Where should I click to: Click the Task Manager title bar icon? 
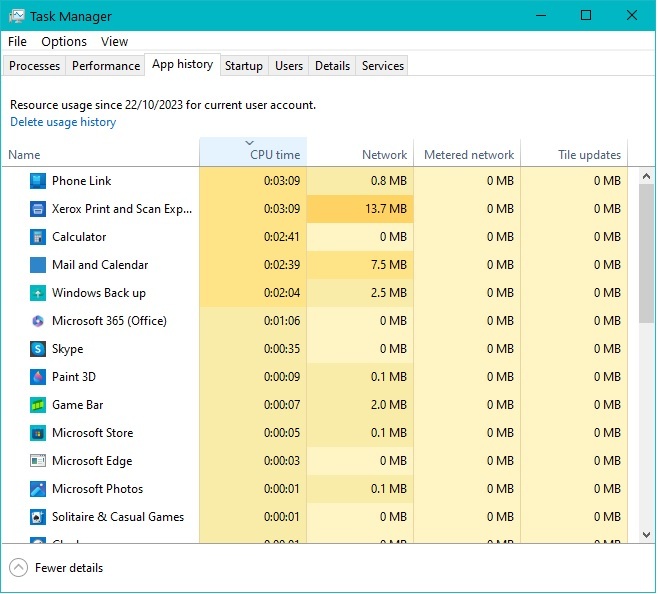point(17,16)
